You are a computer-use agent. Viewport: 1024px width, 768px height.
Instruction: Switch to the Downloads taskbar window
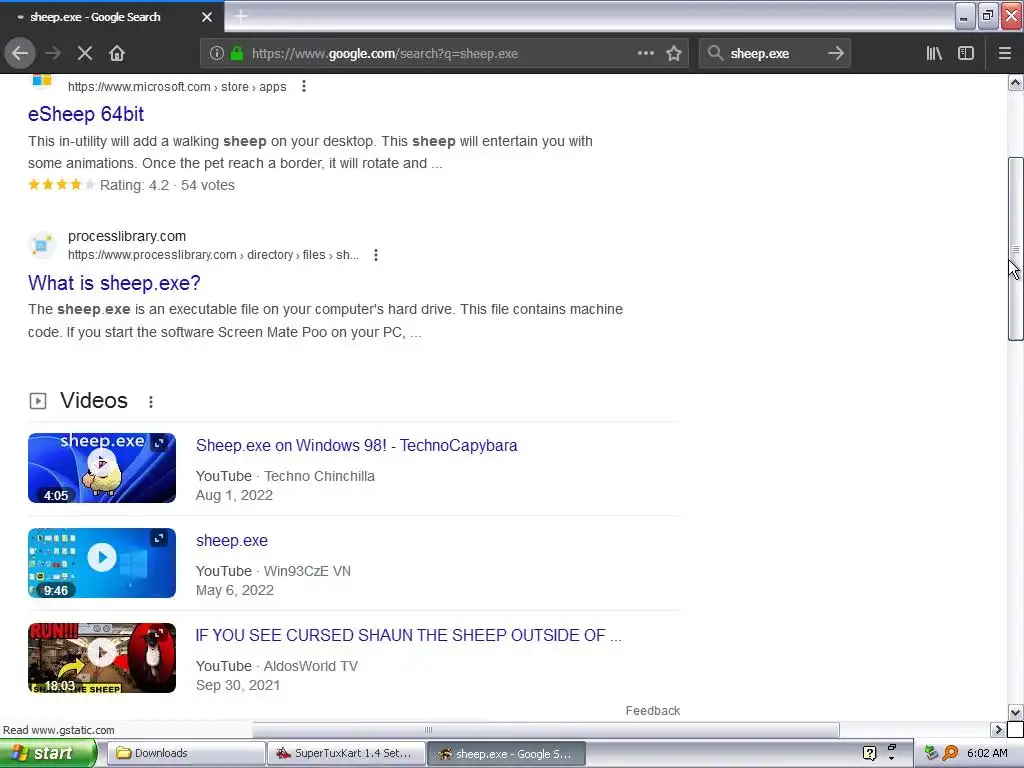click(186, 754)
